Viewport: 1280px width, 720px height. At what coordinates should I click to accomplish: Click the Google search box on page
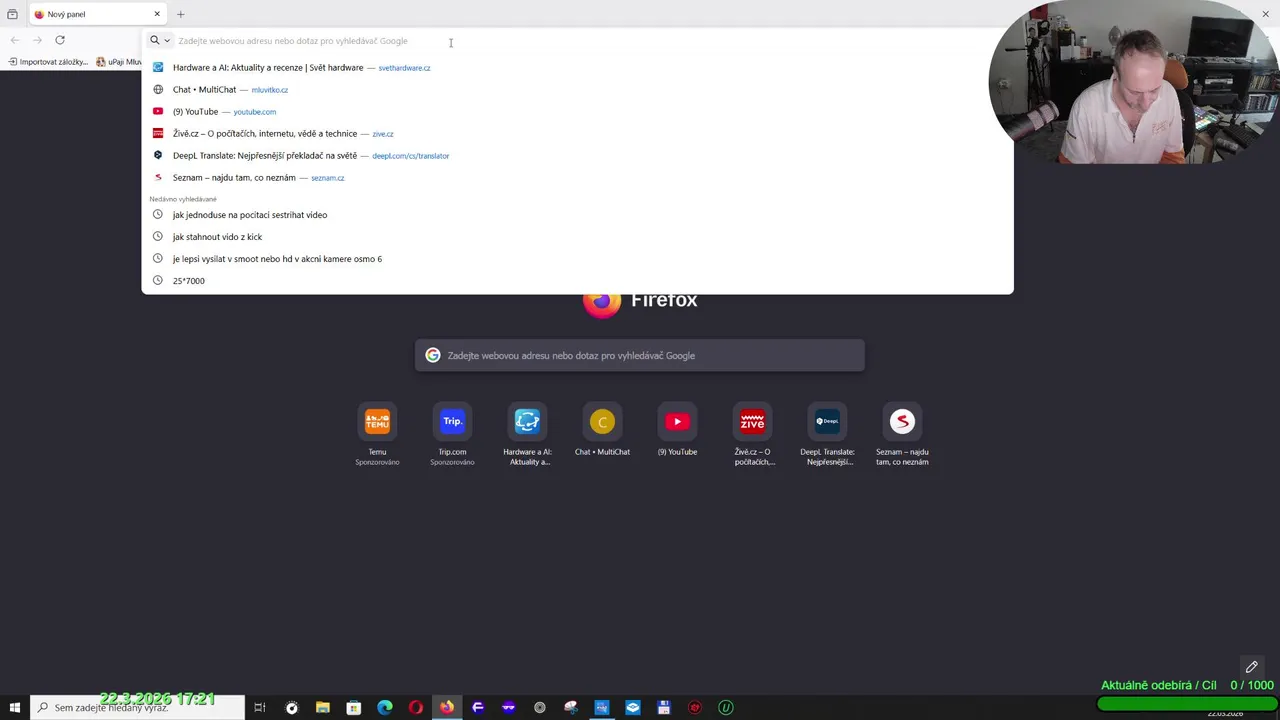coord(640,356)
